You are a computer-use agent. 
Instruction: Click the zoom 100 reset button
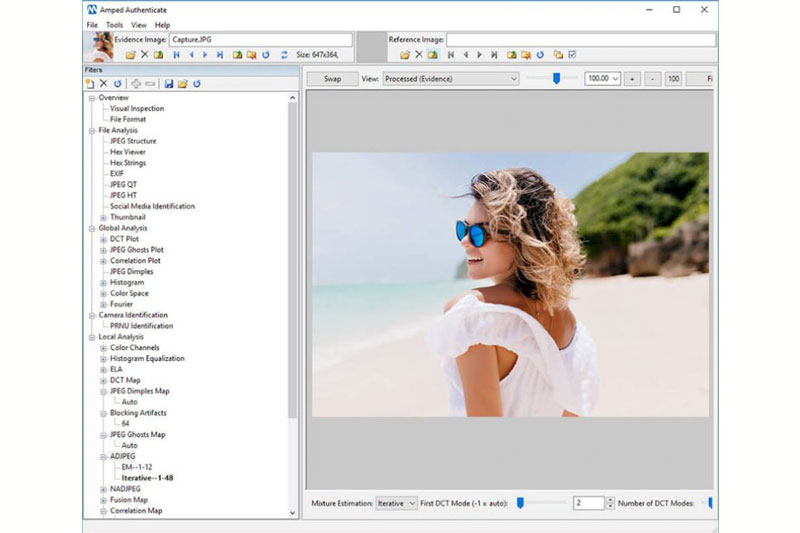[x=673, y=79]
